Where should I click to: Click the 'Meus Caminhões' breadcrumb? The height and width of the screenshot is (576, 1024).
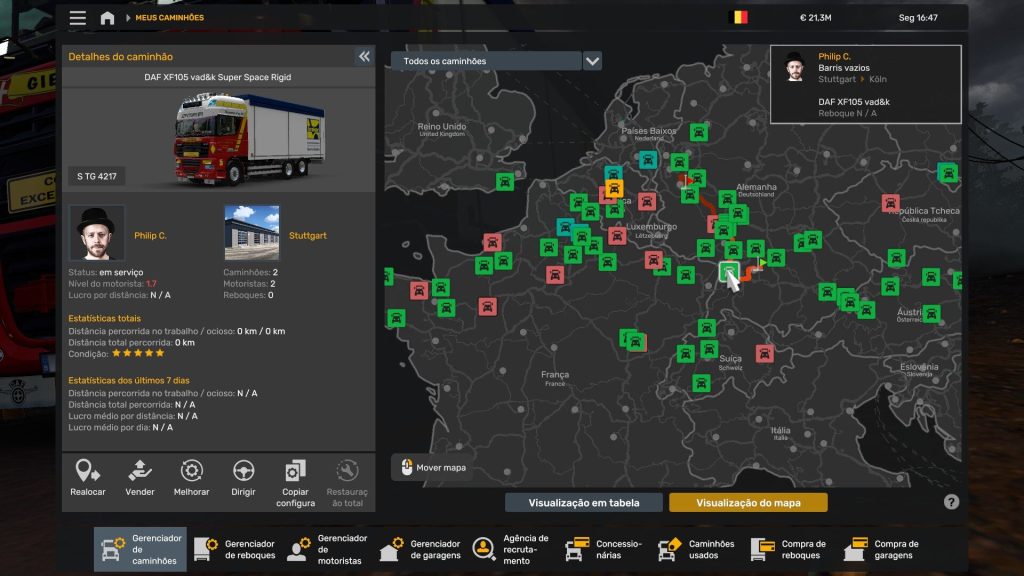pyautogui.click(x=170, y=18)
